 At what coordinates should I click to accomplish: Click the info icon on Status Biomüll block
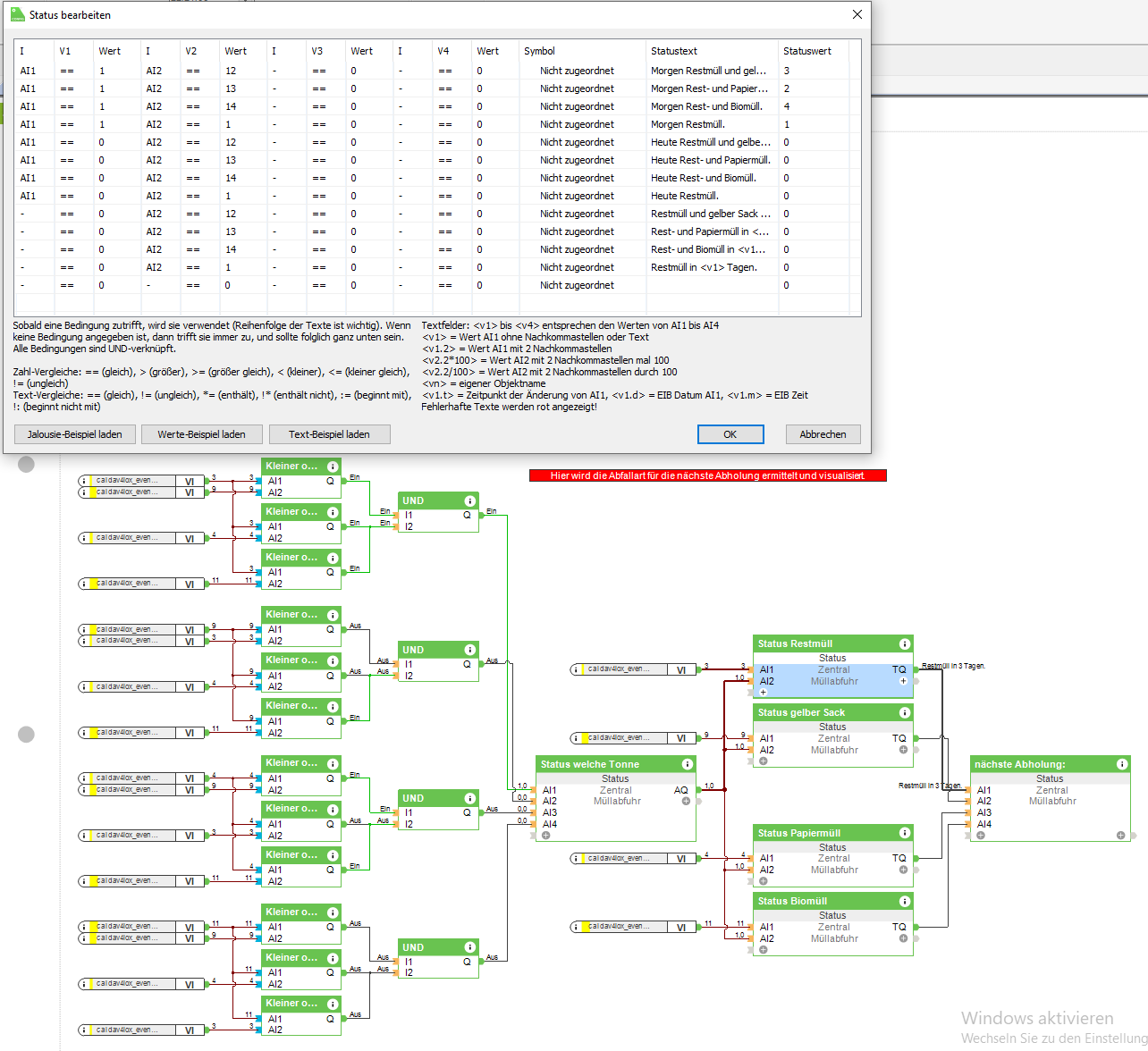pos(904,901)
